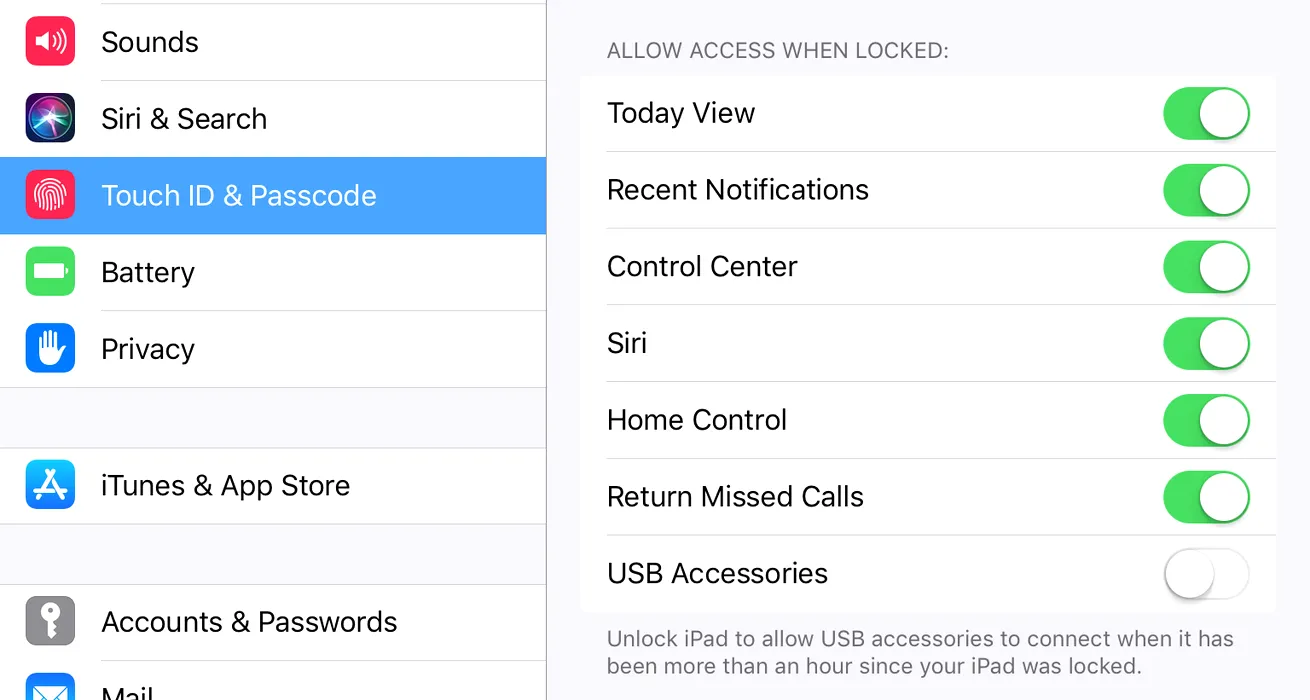1310x700 pixels.
Task: Tap the blue Mail envelope icon
Action: (50, 688)
